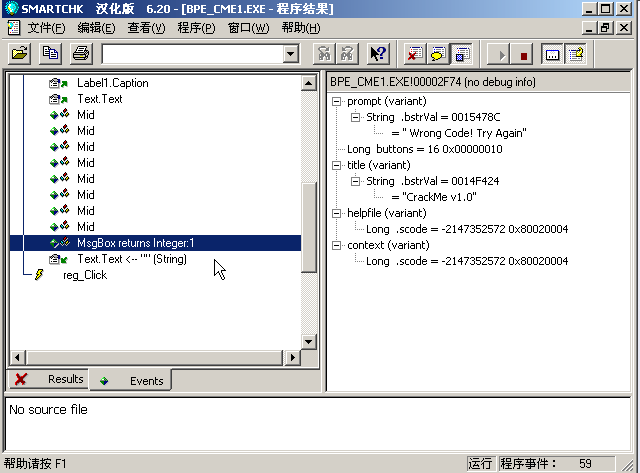The width and height of the screenshot is (640, 473).
Task: Select the "CrackMe v1.0" value
Action: click(x=434, y=197)
